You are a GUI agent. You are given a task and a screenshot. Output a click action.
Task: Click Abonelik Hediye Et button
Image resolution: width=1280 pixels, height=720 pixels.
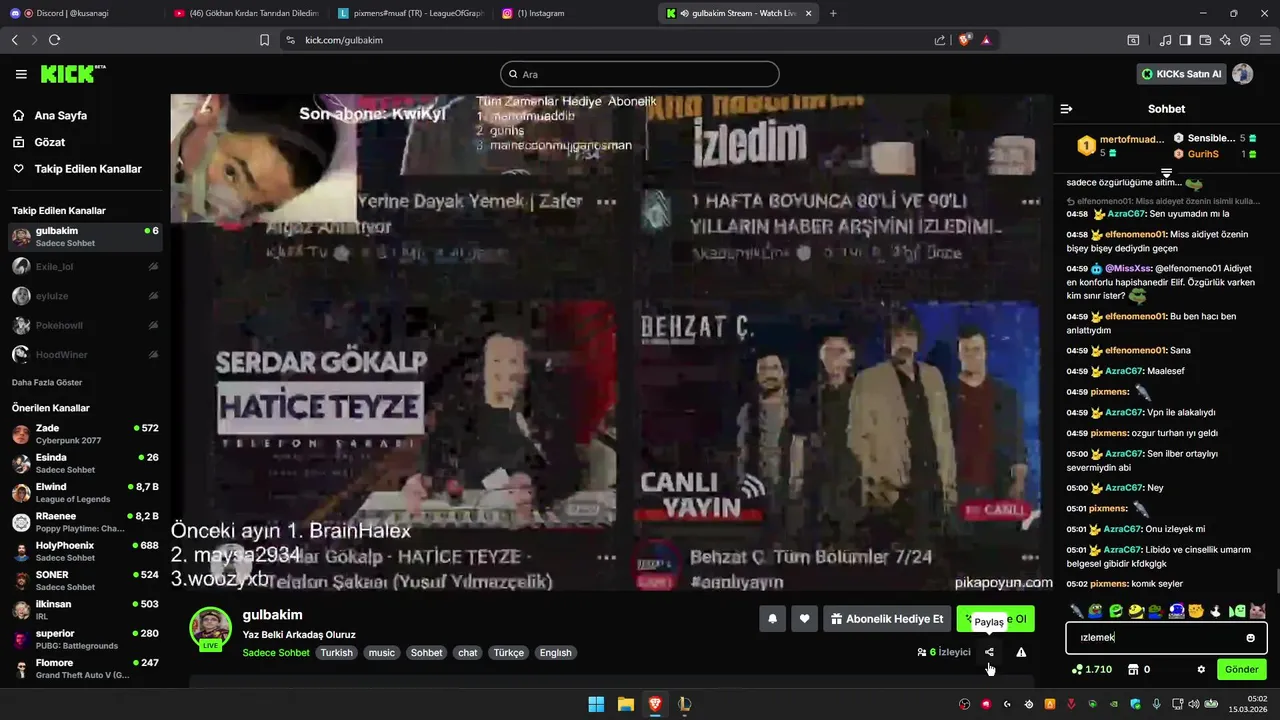(x=887, y=619)
